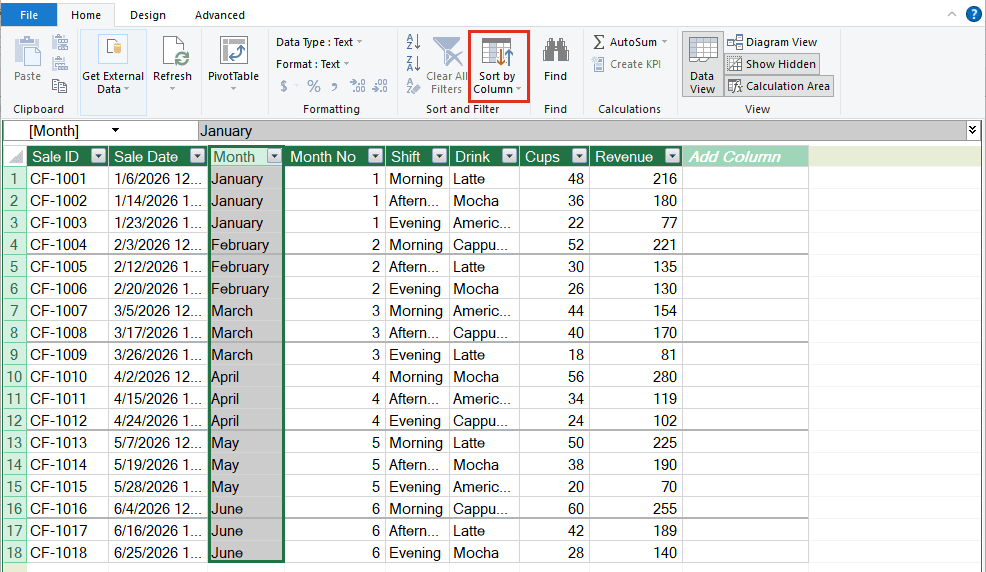The width and height of the screenshot is (986, 572).
Task: Select Shift cell in row CF-1016
Action: pyautogui.click(x=418, y=509)
